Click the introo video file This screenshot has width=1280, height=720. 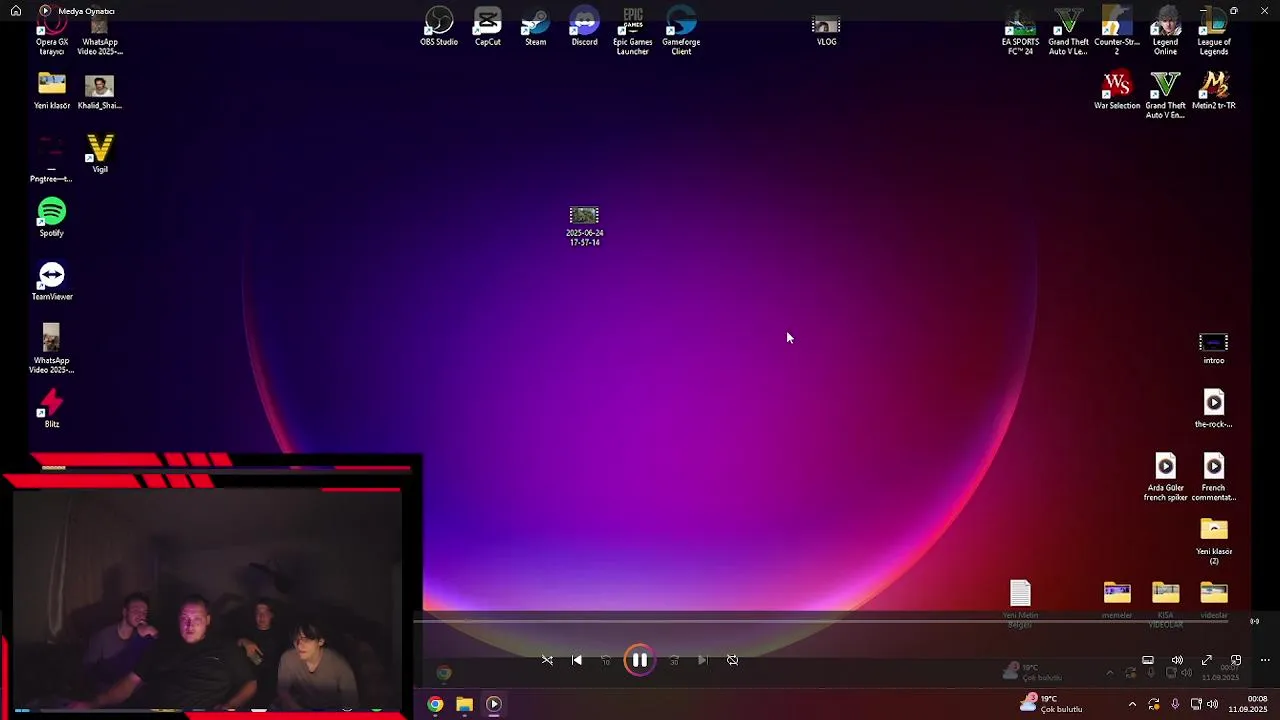(x=1213, y=349)
